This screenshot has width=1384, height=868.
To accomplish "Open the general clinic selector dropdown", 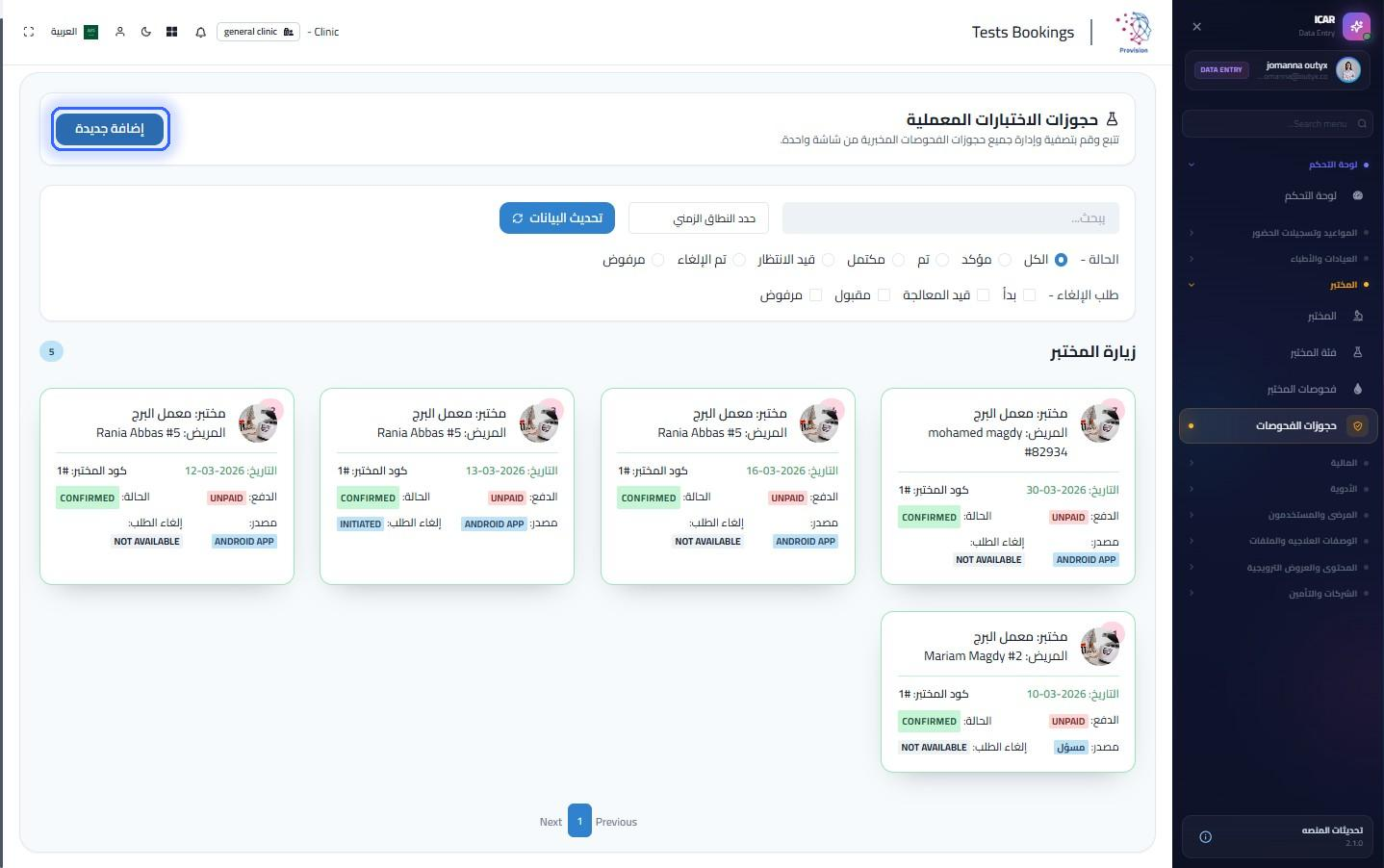I will tap(258, 32).
